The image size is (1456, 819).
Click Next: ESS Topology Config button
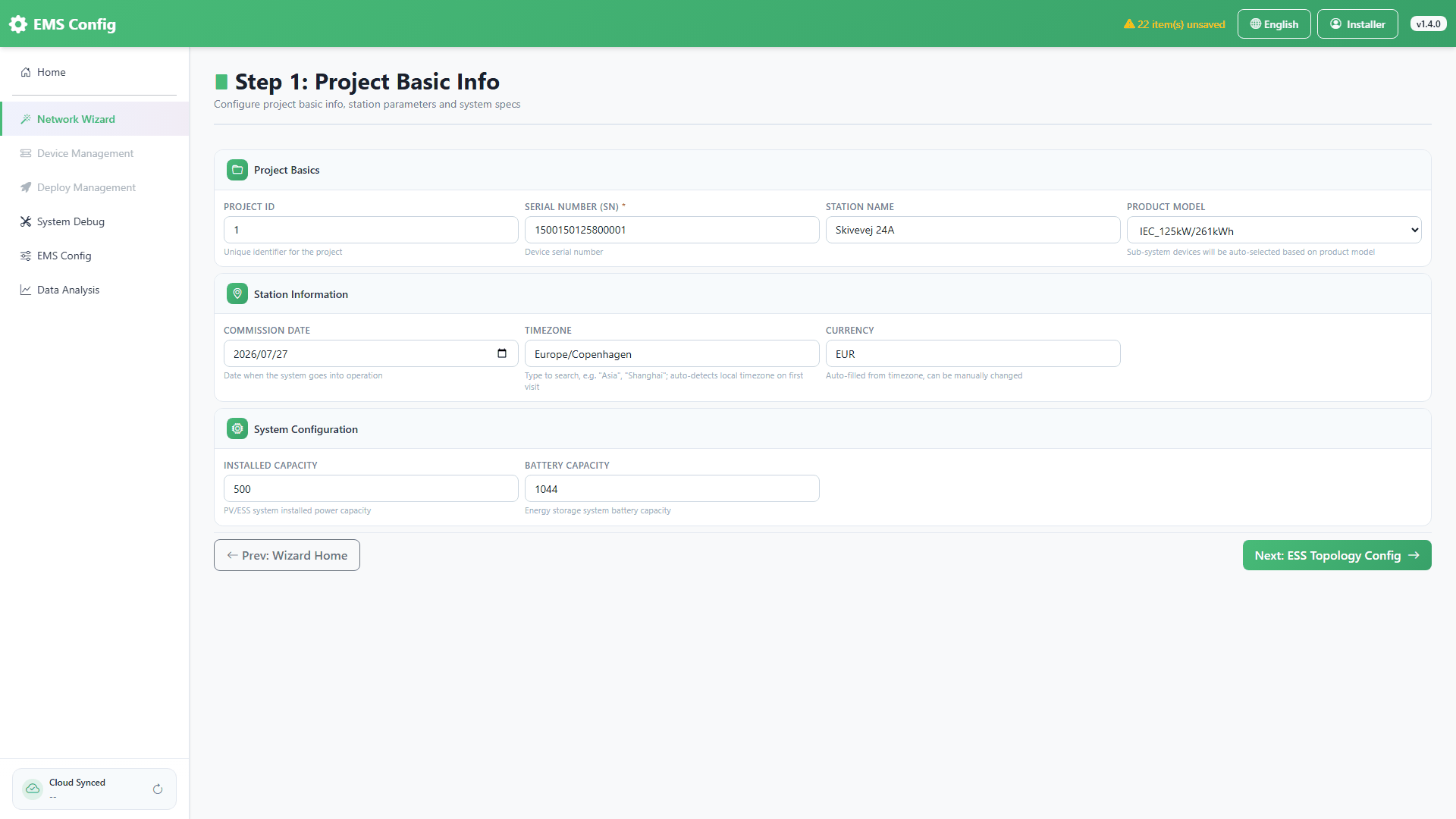point(1337,555)
